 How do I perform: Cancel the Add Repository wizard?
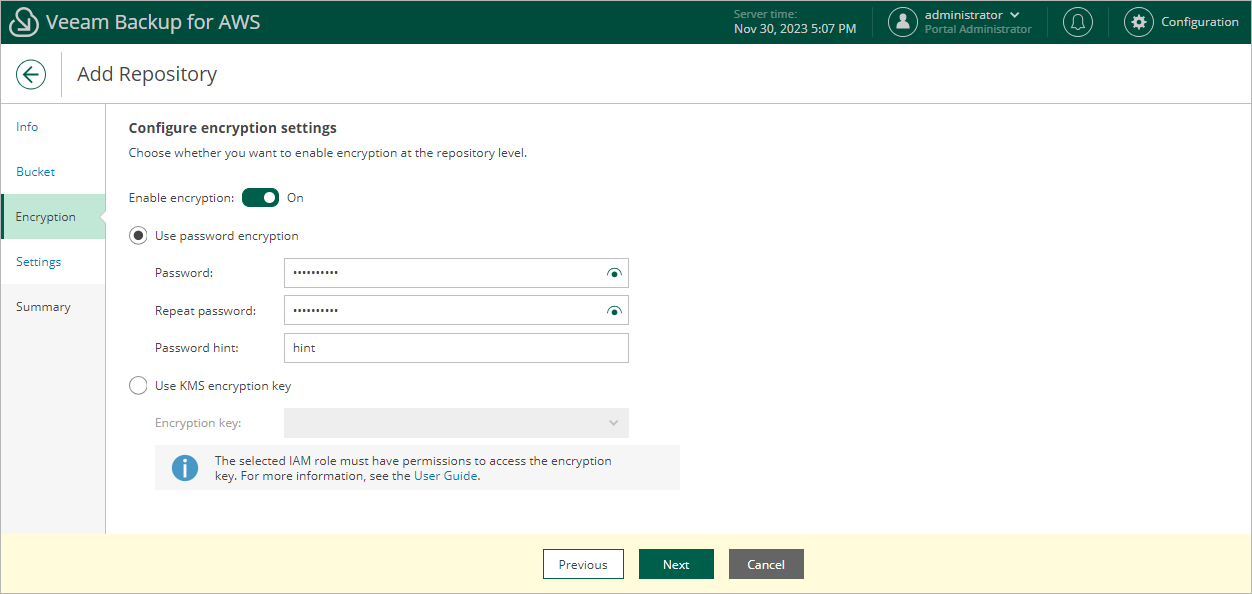(766, 564)
